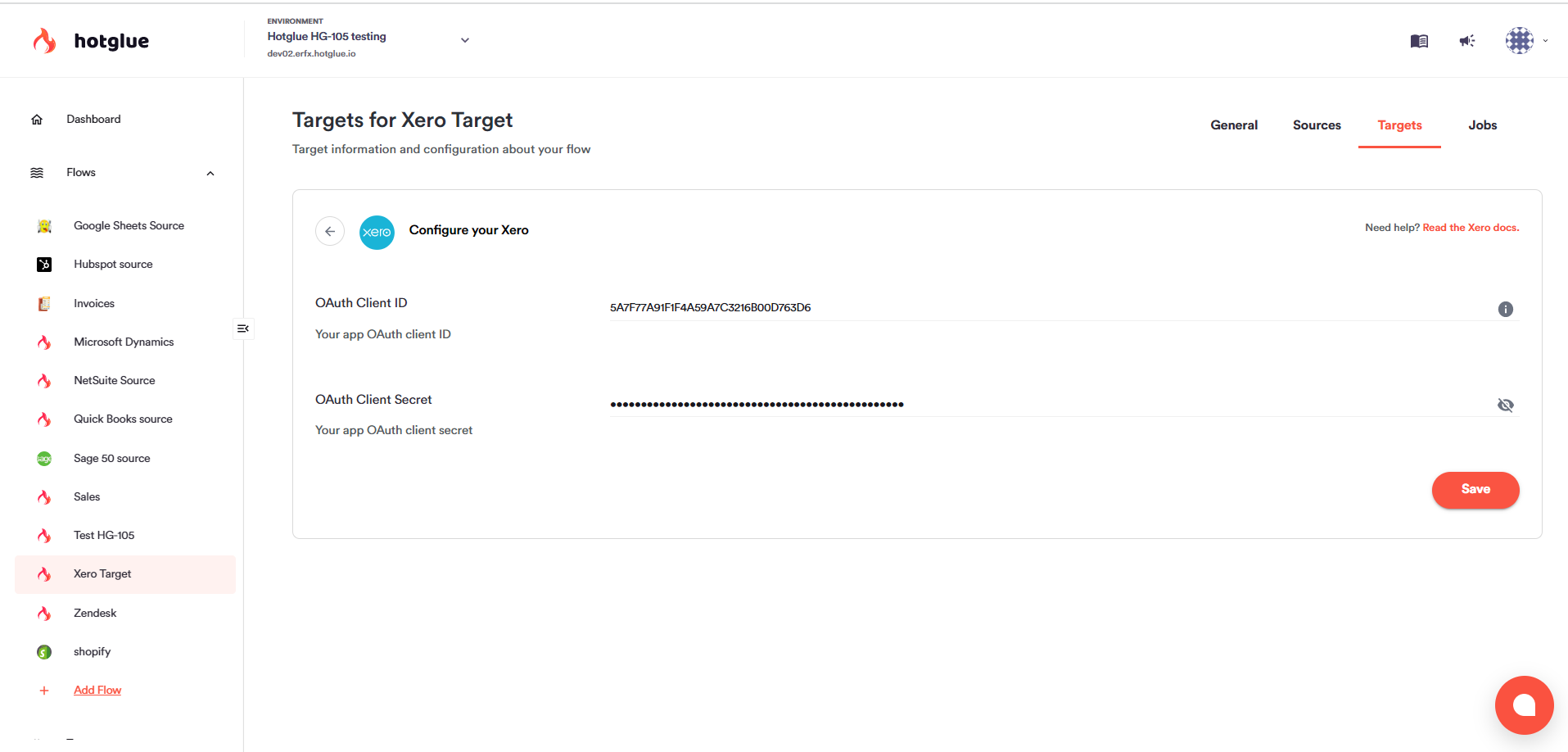Open the Sales flow
Viewport: 1568px width, 752px height.
(87, 497)
